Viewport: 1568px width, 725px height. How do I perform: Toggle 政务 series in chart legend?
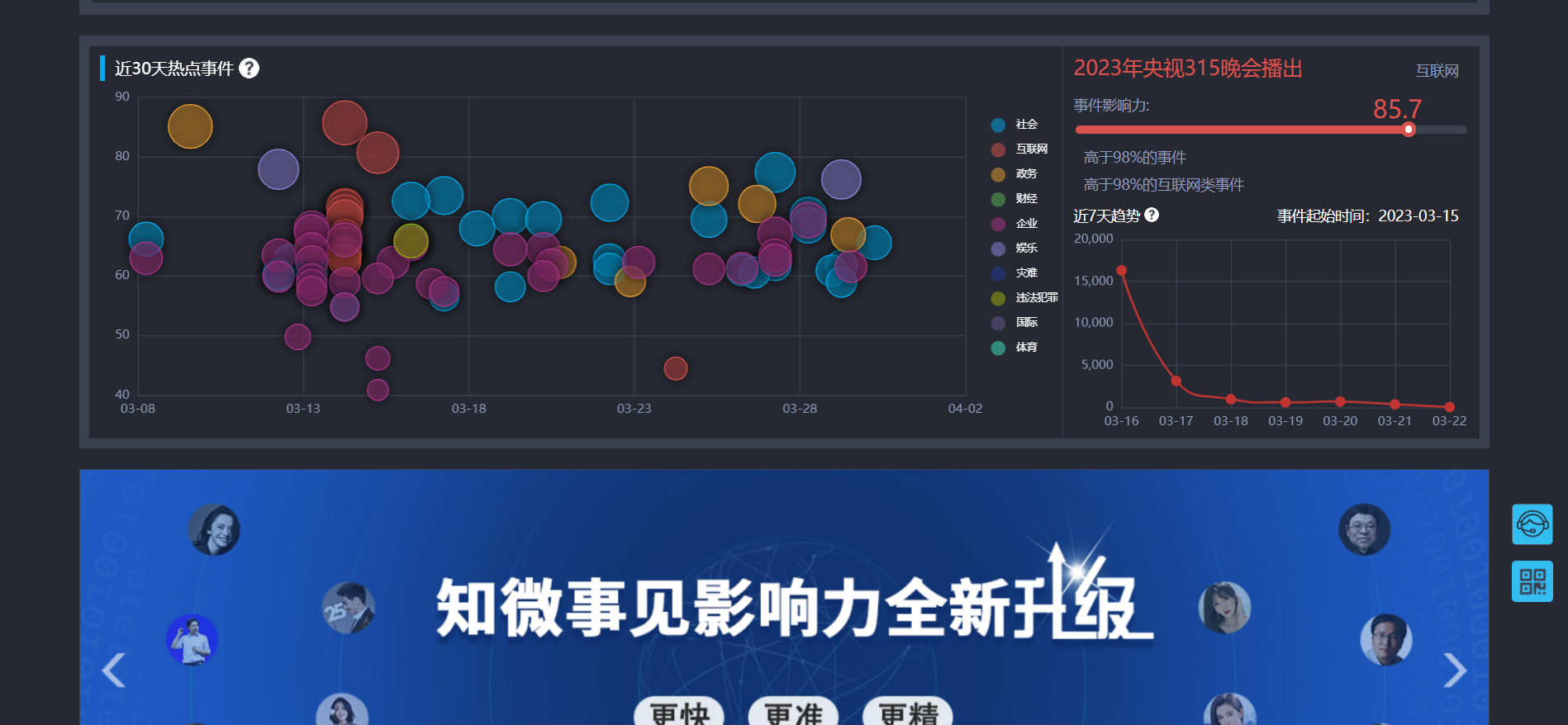point(1014,174)
